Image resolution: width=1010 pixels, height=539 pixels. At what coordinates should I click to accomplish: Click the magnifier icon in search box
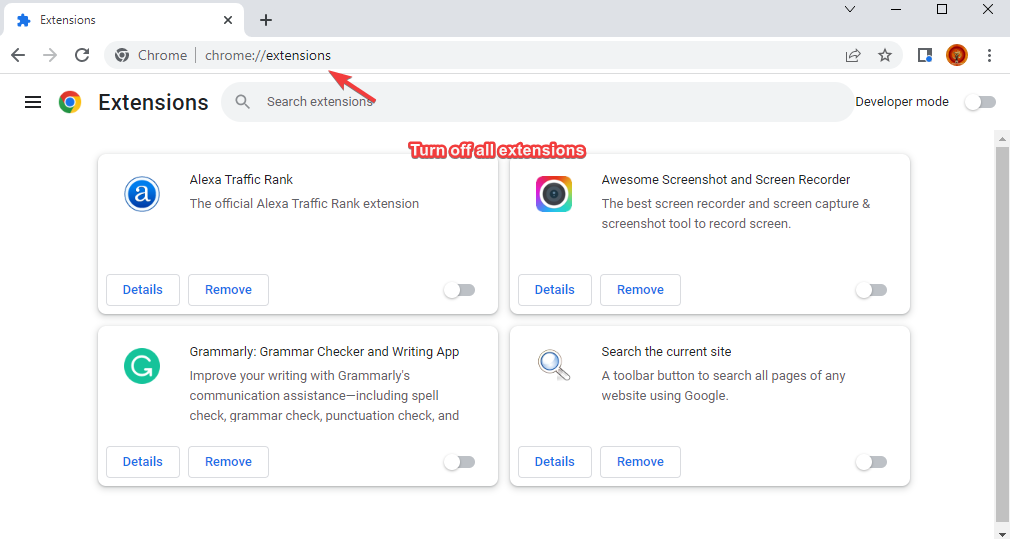(x=242, y=102)
